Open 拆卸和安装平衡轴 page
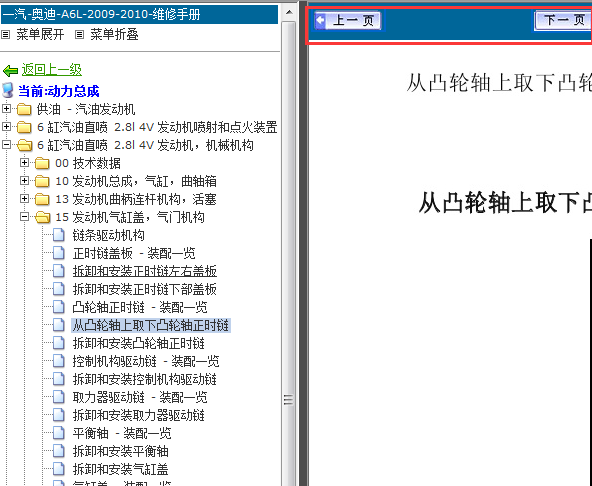The height and width of the screenshot is (486, 592). pyautogui.click(x=120, y=452)
